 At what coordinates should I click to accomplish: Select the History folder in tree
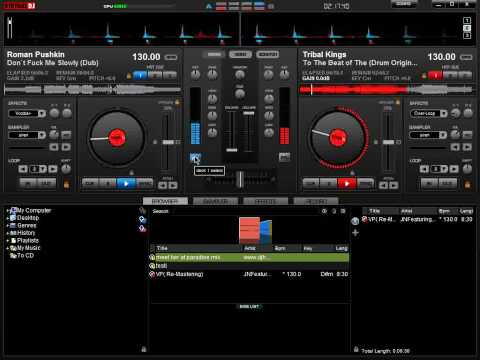point(26,233)
